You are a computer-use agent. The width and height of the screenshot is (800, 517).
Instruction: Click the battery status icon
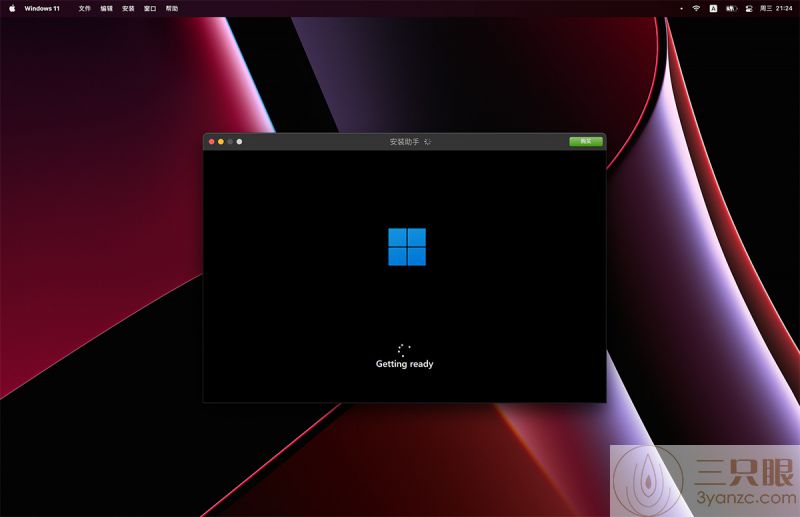coord(731,8)
